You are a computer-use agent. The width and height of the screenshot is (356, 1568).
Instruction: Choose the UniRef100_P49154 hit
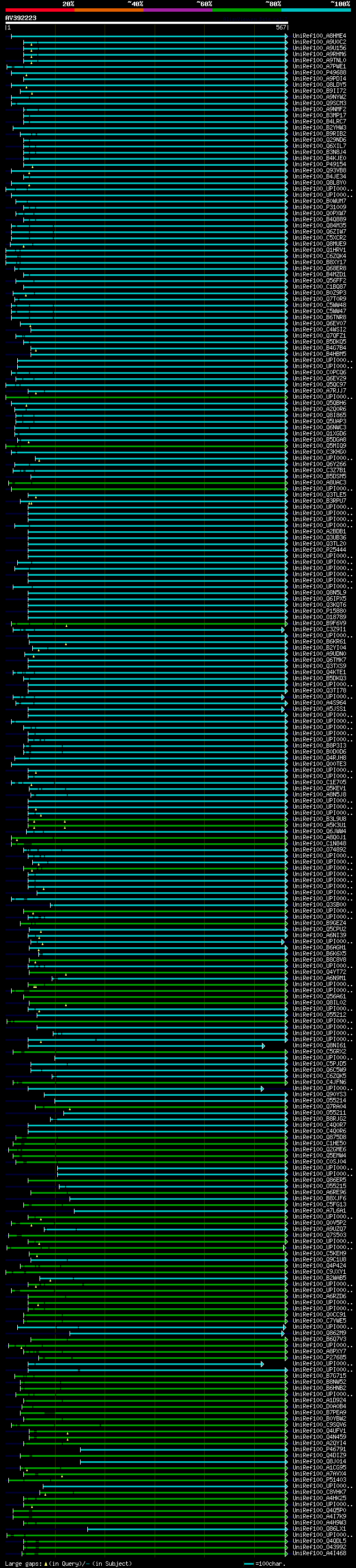pyautogui.click(x=319, y=164)
